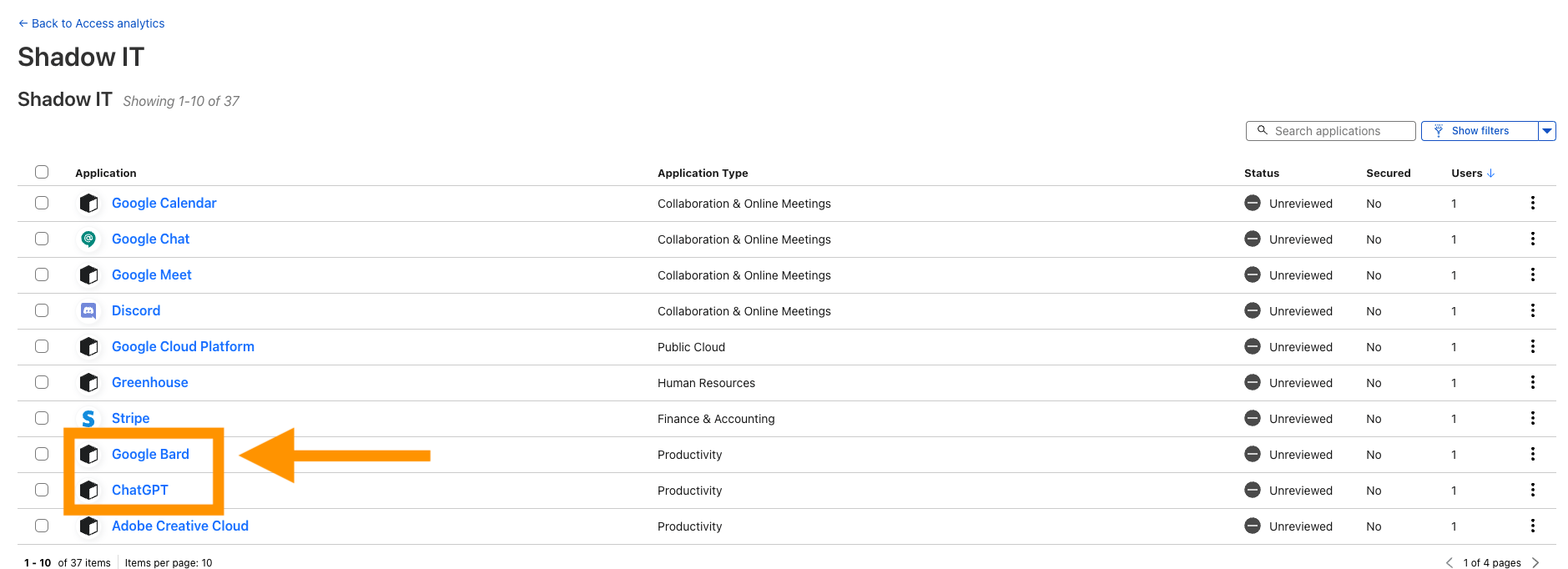This screenshot has width=1568, height=569.
Task: Select the Stripe row checkbox
Action: click(42, 418)
